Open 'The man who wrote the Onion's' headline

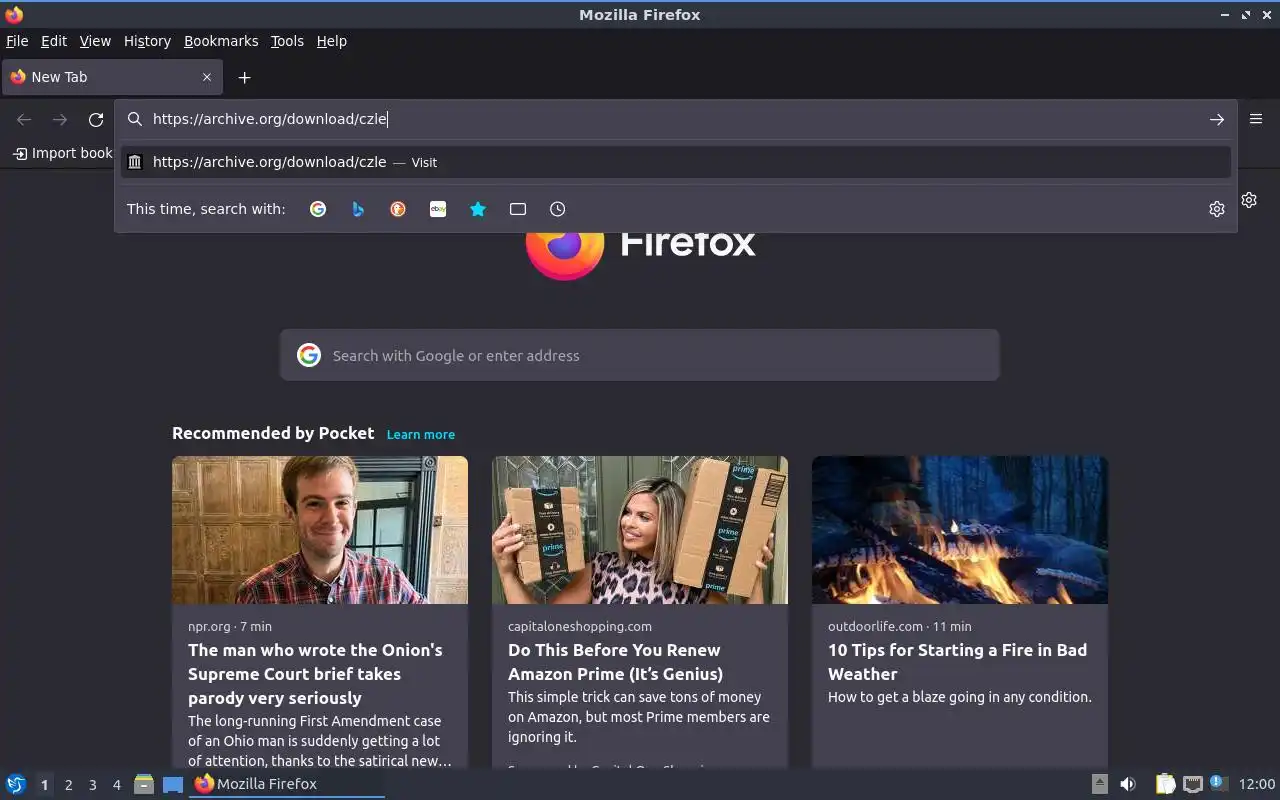[x=315, y=674]
